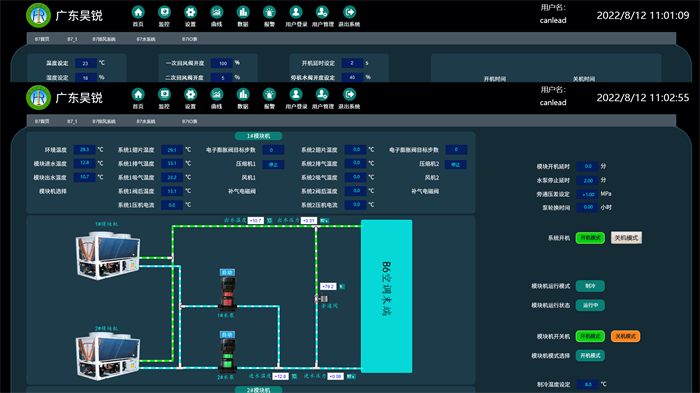The height and width of the screenshot is (393, 700).
Task: Select the 2# chiller module unit image
Action: click(108, 356)
